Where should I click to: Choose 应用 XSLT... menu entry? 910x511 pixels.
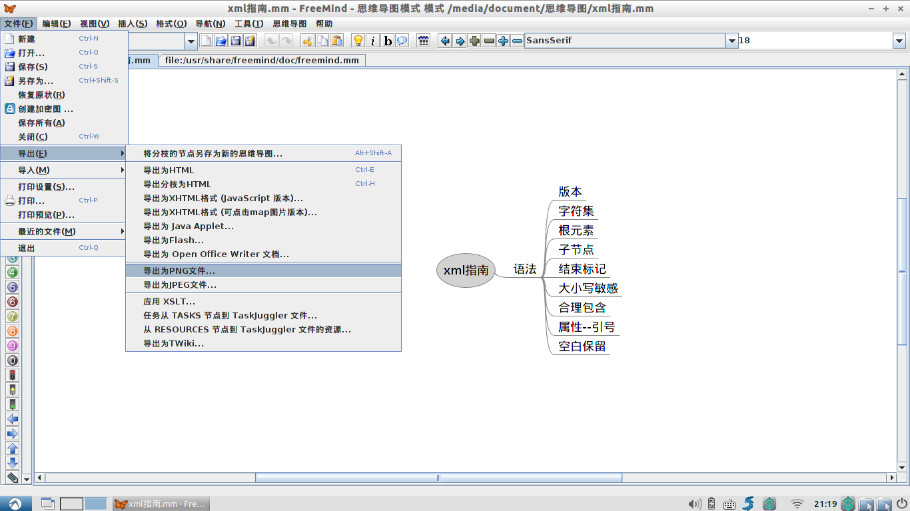263,301
